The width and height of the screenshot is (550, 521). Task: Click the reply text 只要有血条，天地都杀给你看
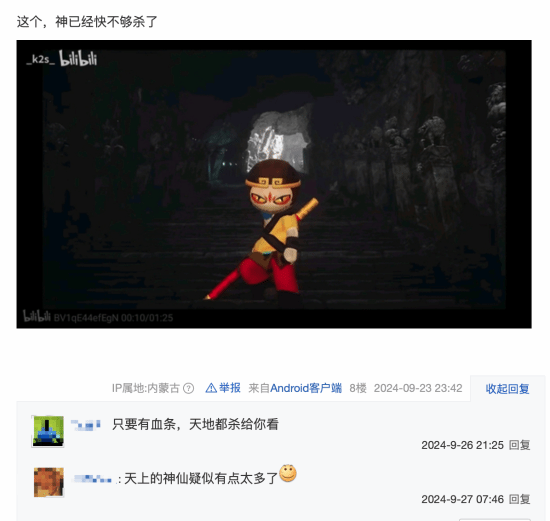(x=195, y=424)
